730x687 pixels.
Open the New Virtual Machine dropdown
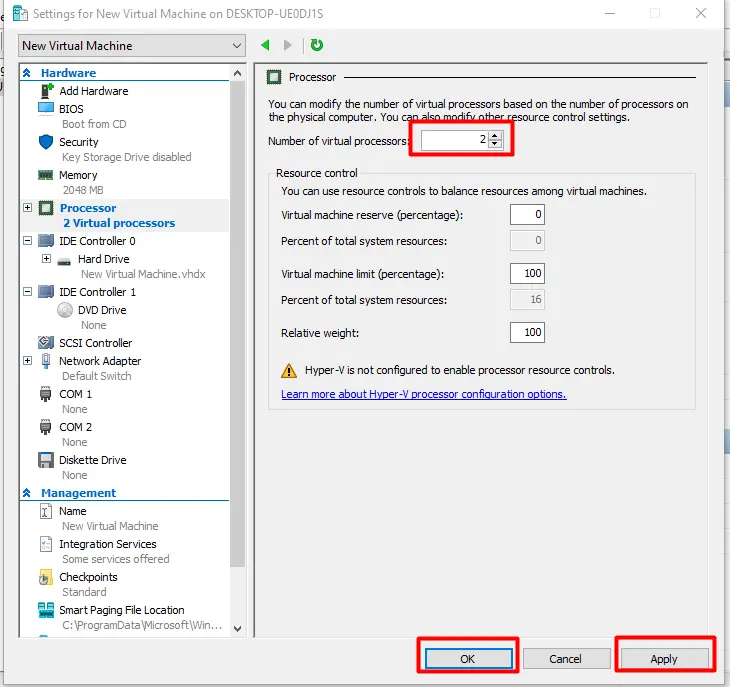point(132,46)
